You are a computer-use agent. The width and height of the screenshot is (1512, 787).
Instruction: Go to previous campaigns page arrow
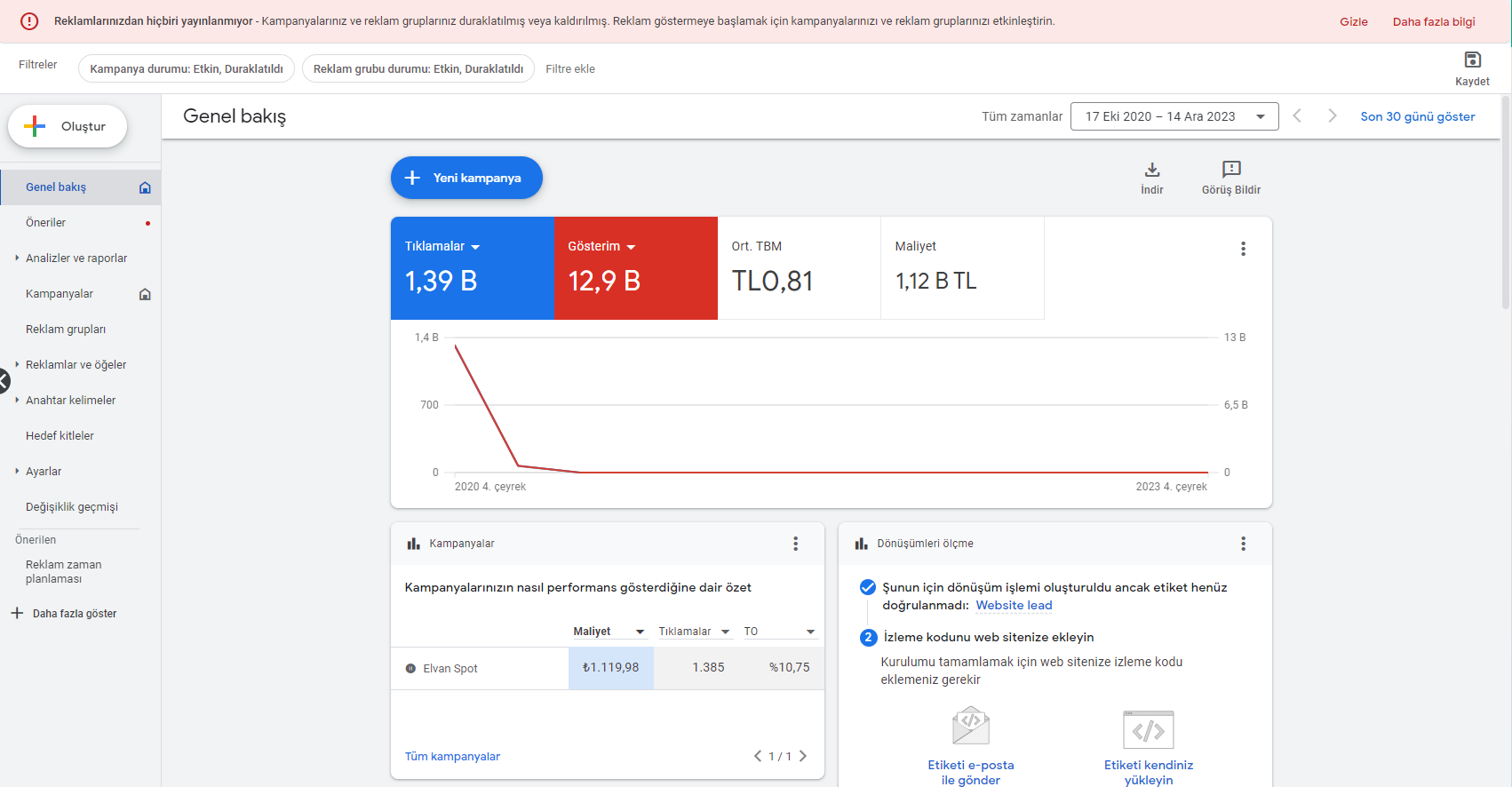[758, 756]
